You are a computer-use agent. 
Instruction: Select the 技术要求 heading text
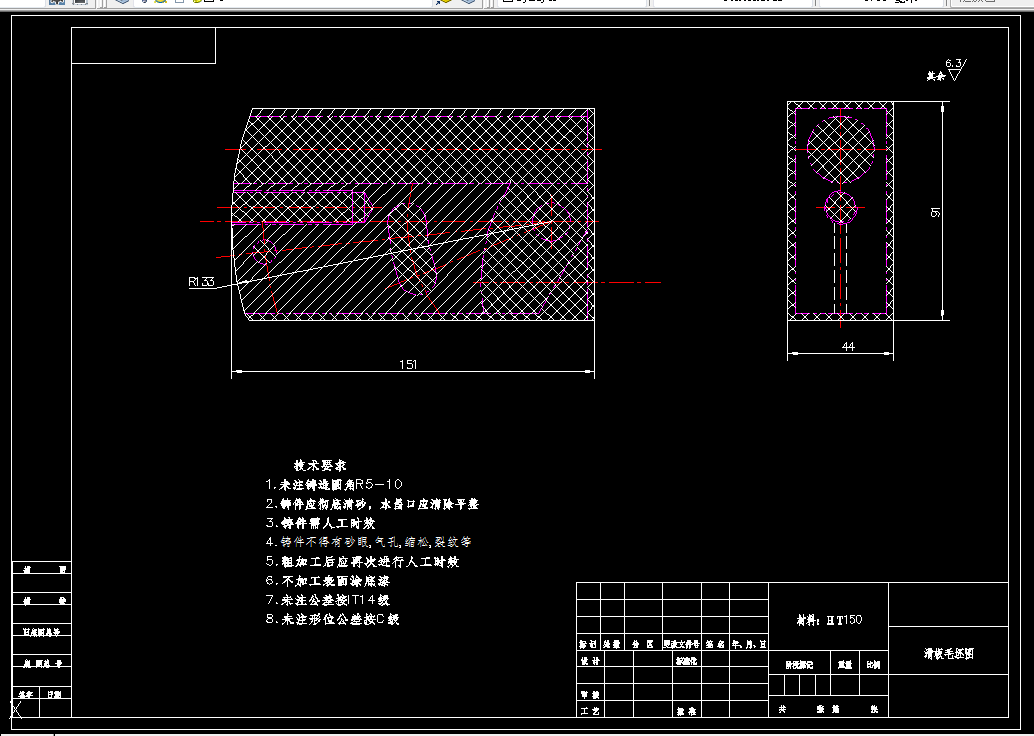point(320,465)
